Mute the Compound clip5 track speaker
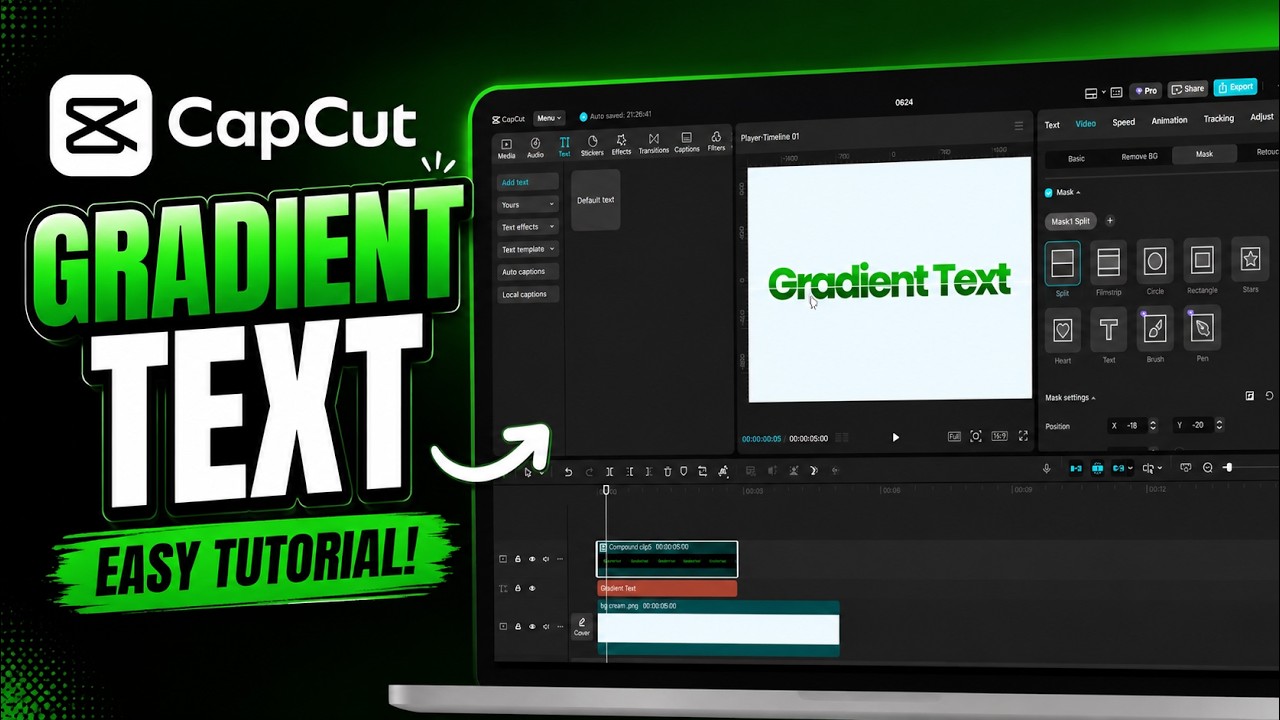 (546, 559)
